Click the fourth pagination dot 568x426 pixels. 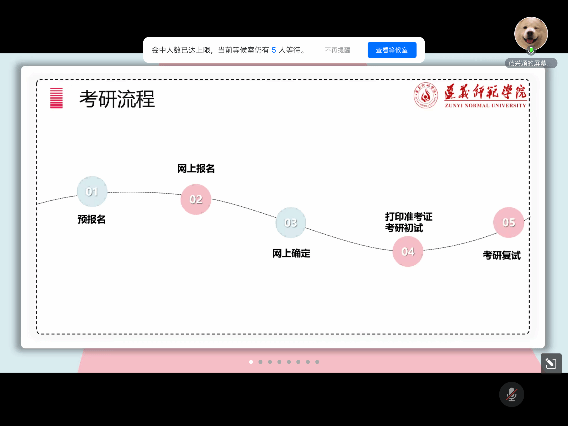(x=279, y=362)
